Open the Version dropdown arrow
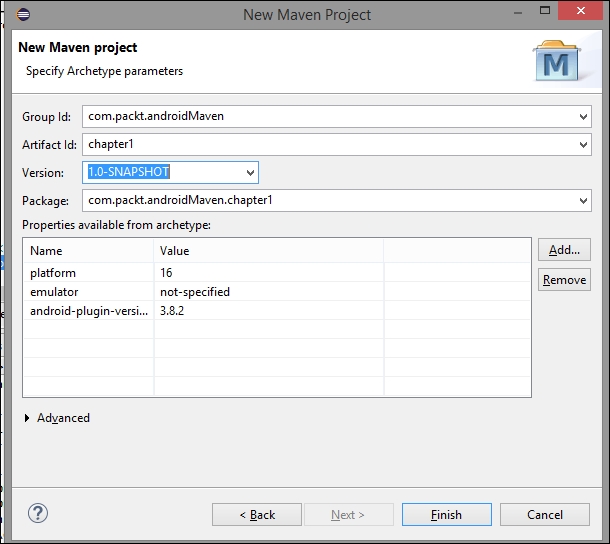Image resolution: width=610 pixels, height=544 pixels. point(250,173)
